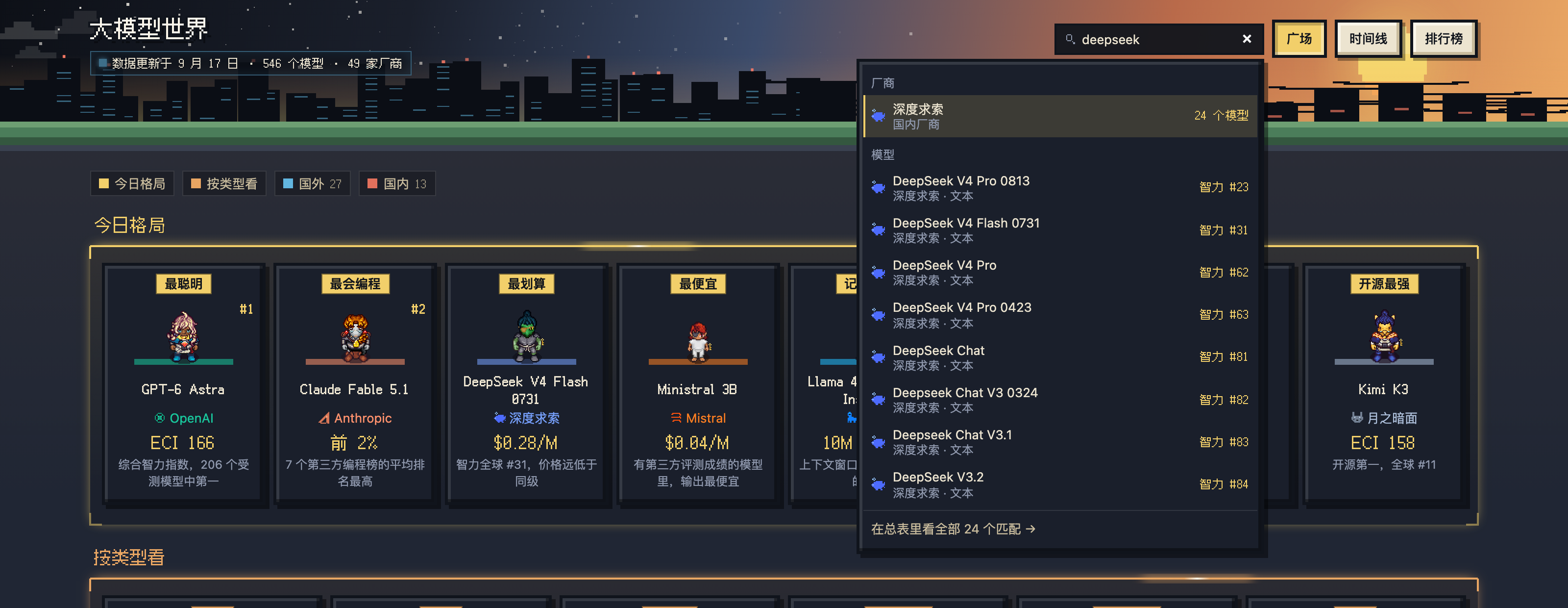Click the $0.04/M price text
Viewport: 1568px width, 608px height.
[697, 443]
